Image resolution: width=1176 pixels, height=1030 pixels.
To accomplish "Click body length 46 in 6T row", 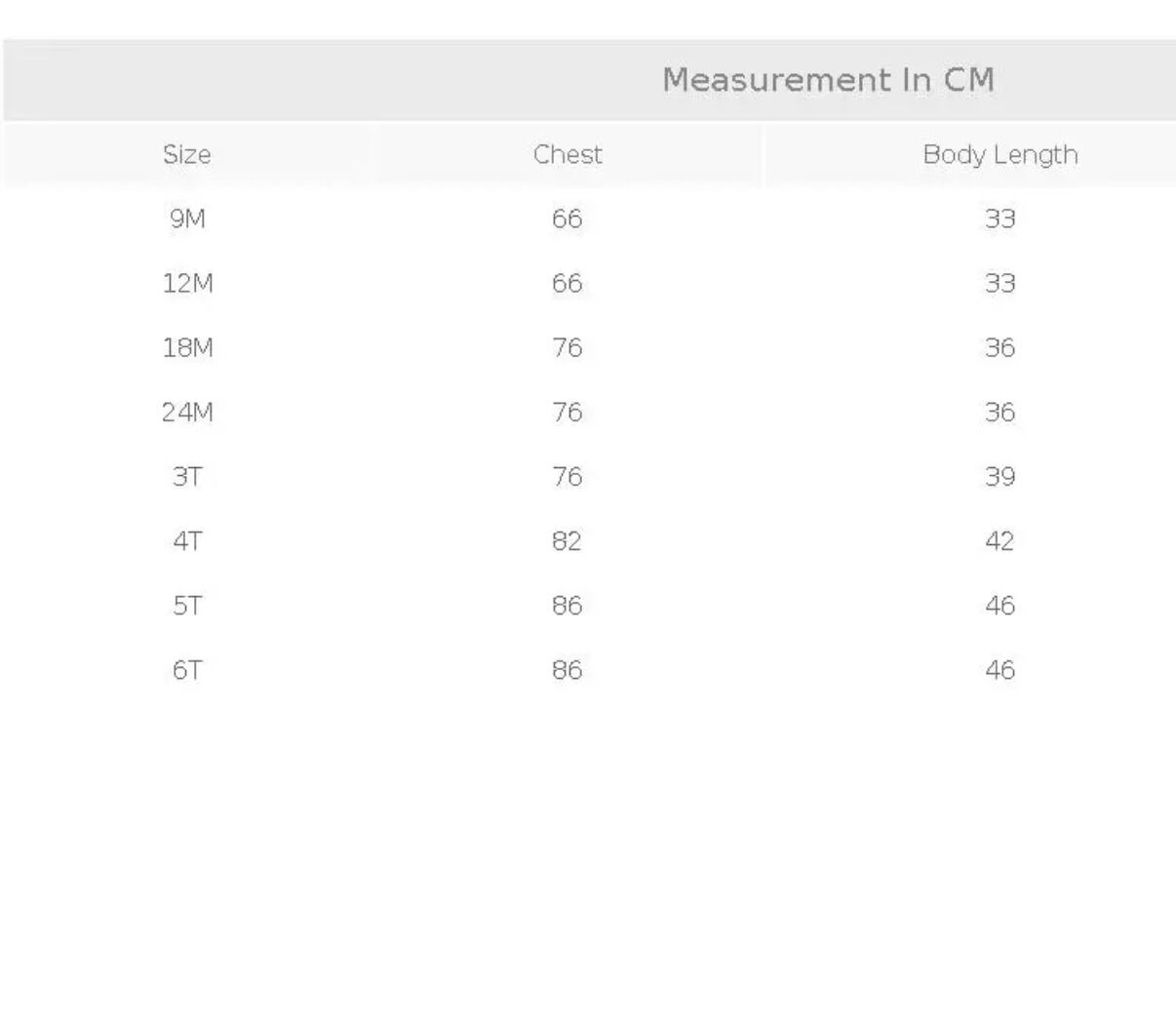I will (1000, 669).
